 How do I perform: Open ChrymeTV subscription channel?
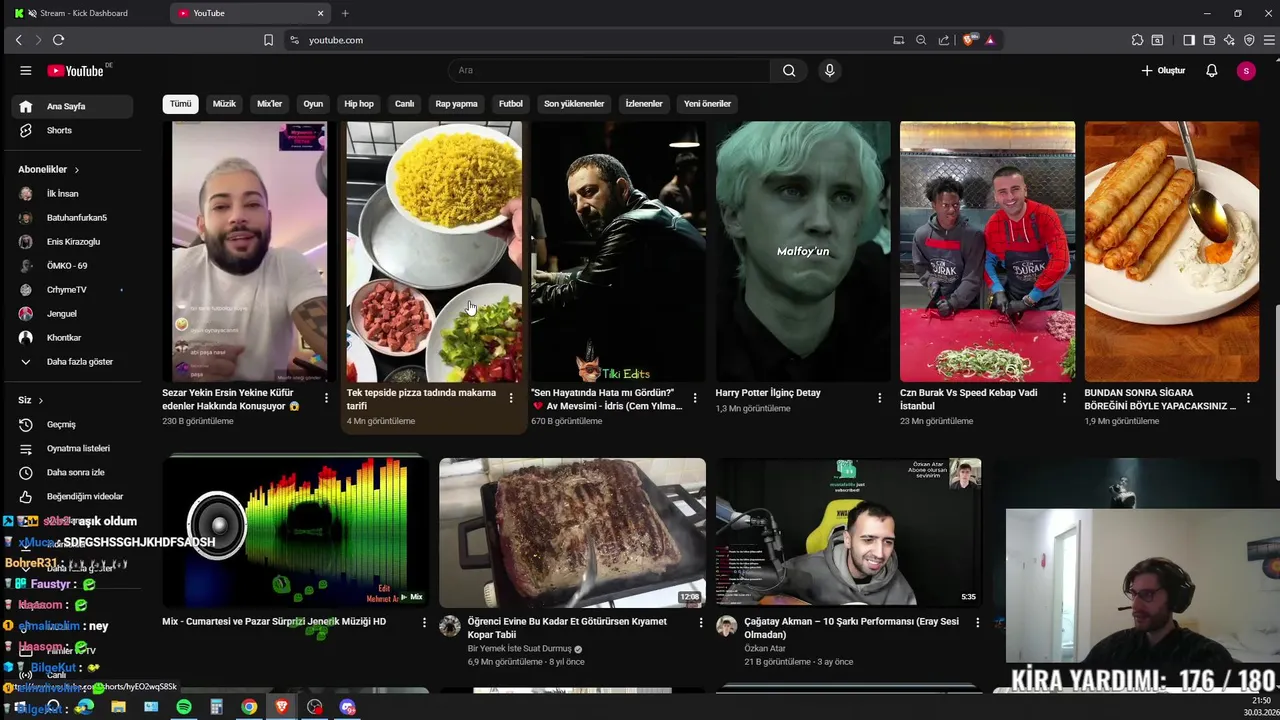(x=72, y=290)
